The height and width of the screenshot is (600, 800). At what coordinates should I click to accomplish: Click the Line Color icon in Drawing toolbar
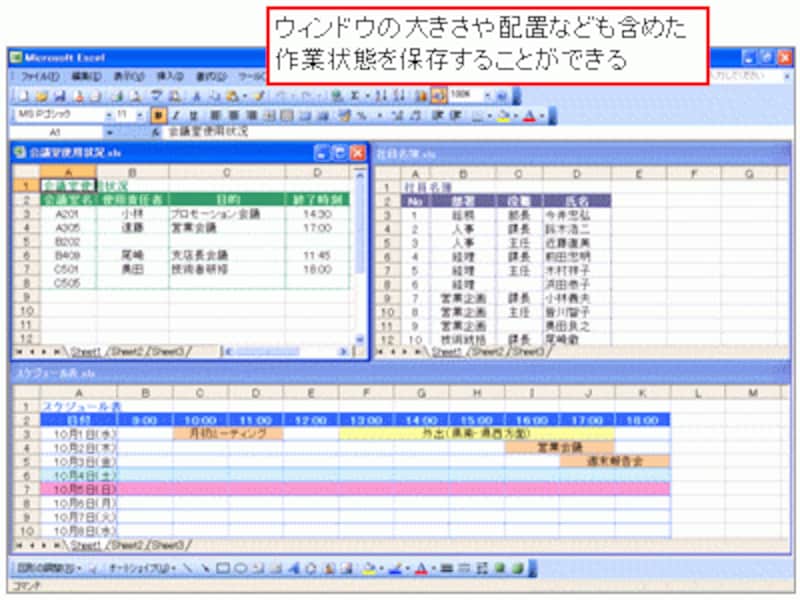[x=394, y=568]
